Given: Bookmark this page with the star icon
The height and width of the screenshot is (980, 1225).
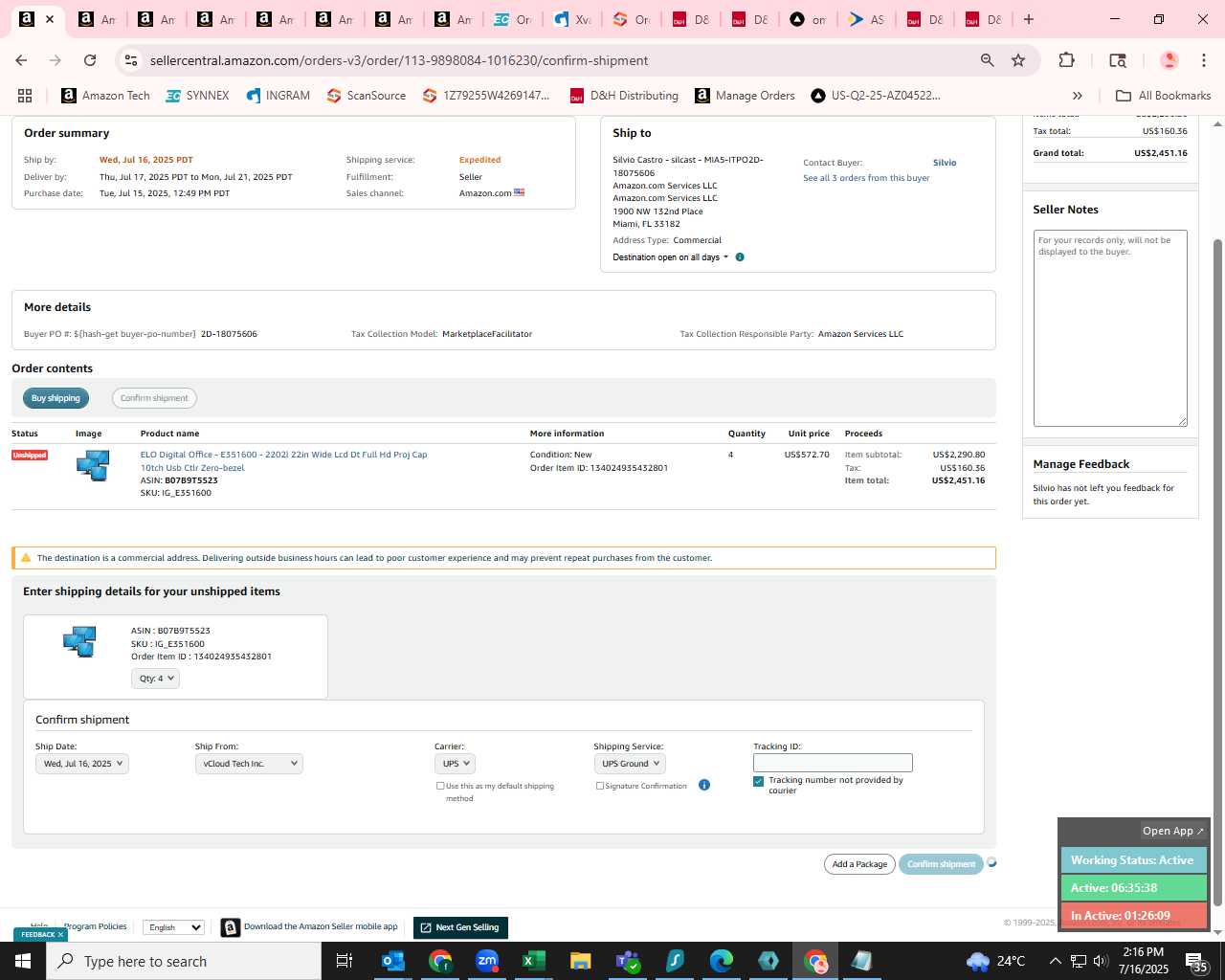Looking at the screenshot, I should pos(1018,60).
